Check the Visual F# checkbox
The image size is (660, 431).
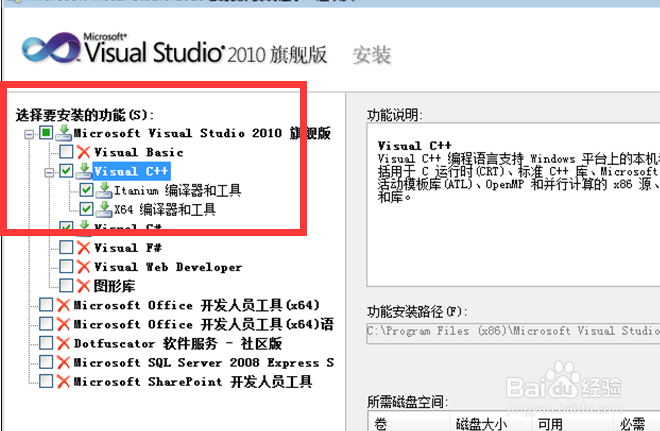[x=66, y=247]
